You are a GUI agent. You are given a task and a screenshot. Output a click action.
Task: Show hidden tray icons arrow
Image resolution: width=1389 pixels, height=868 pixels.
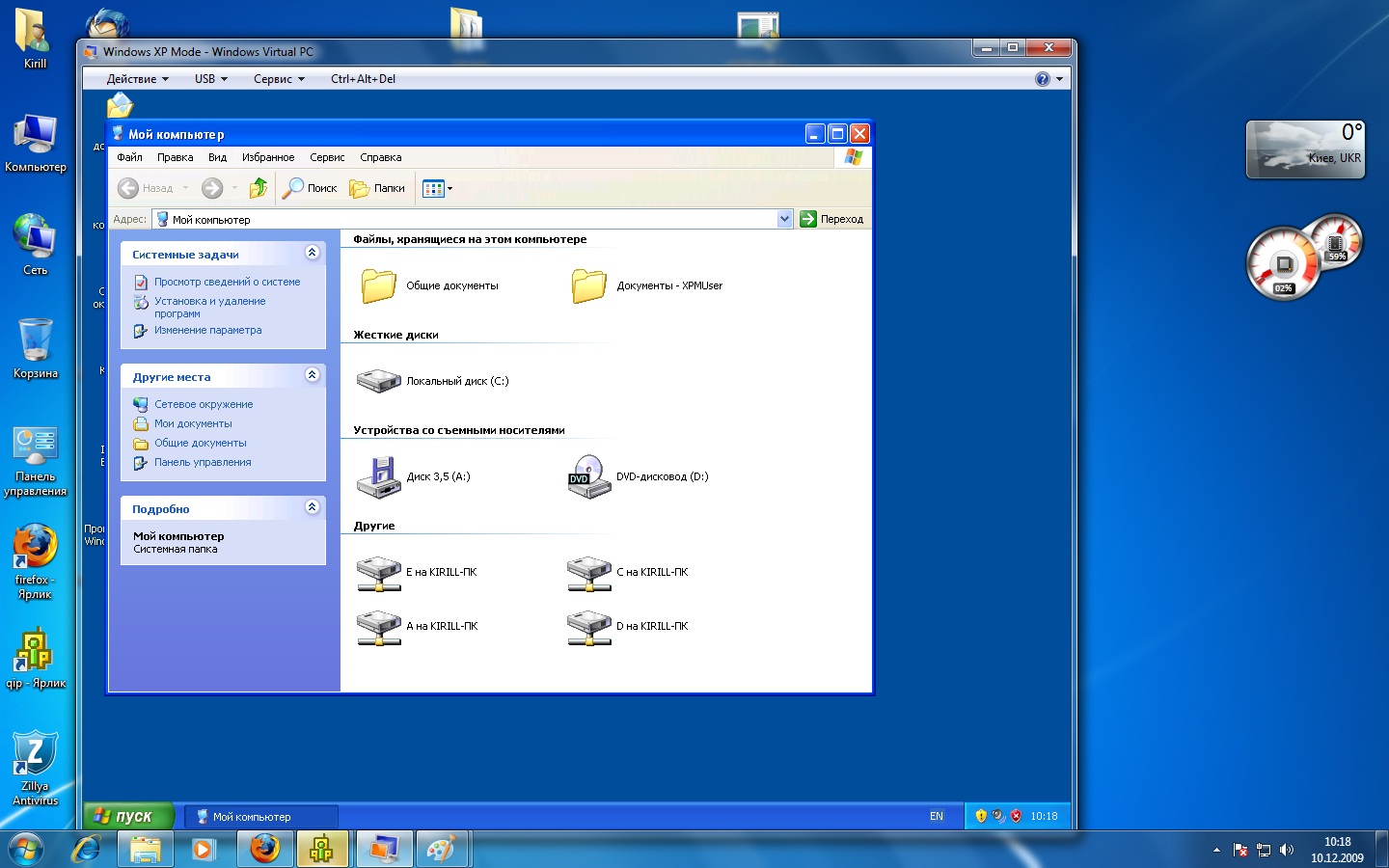pyautogui.click(x=1216, y=850)
